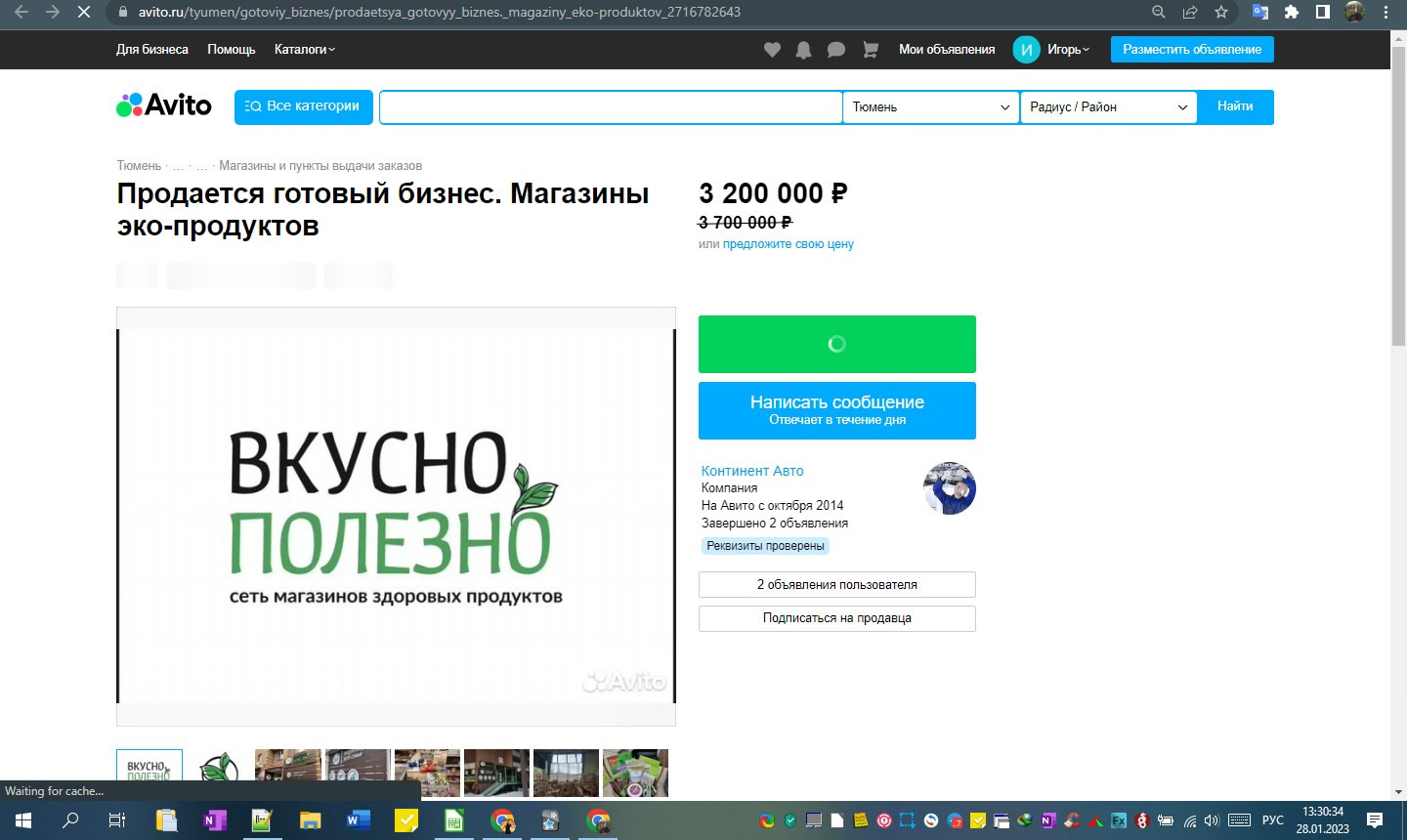Click the green loading call button
Viewport: 1407px width, 840px height.
pos(837,344)
